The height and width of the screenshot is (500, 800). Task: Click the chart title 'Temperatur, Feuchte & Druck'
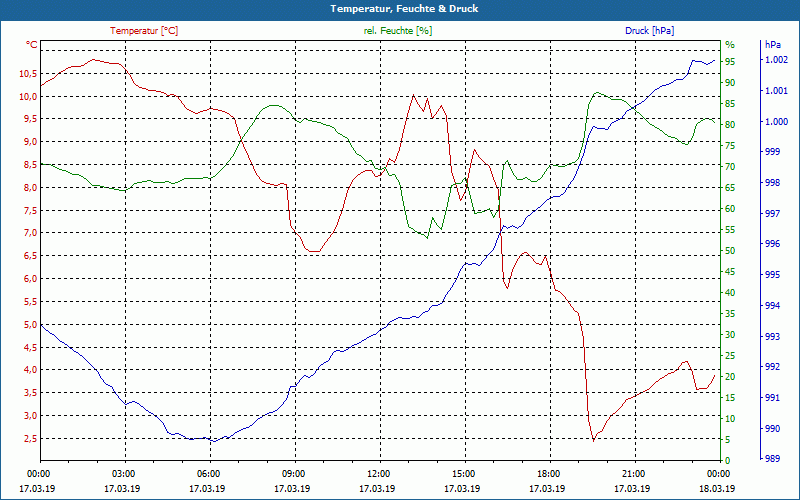[x=404, y=9]
